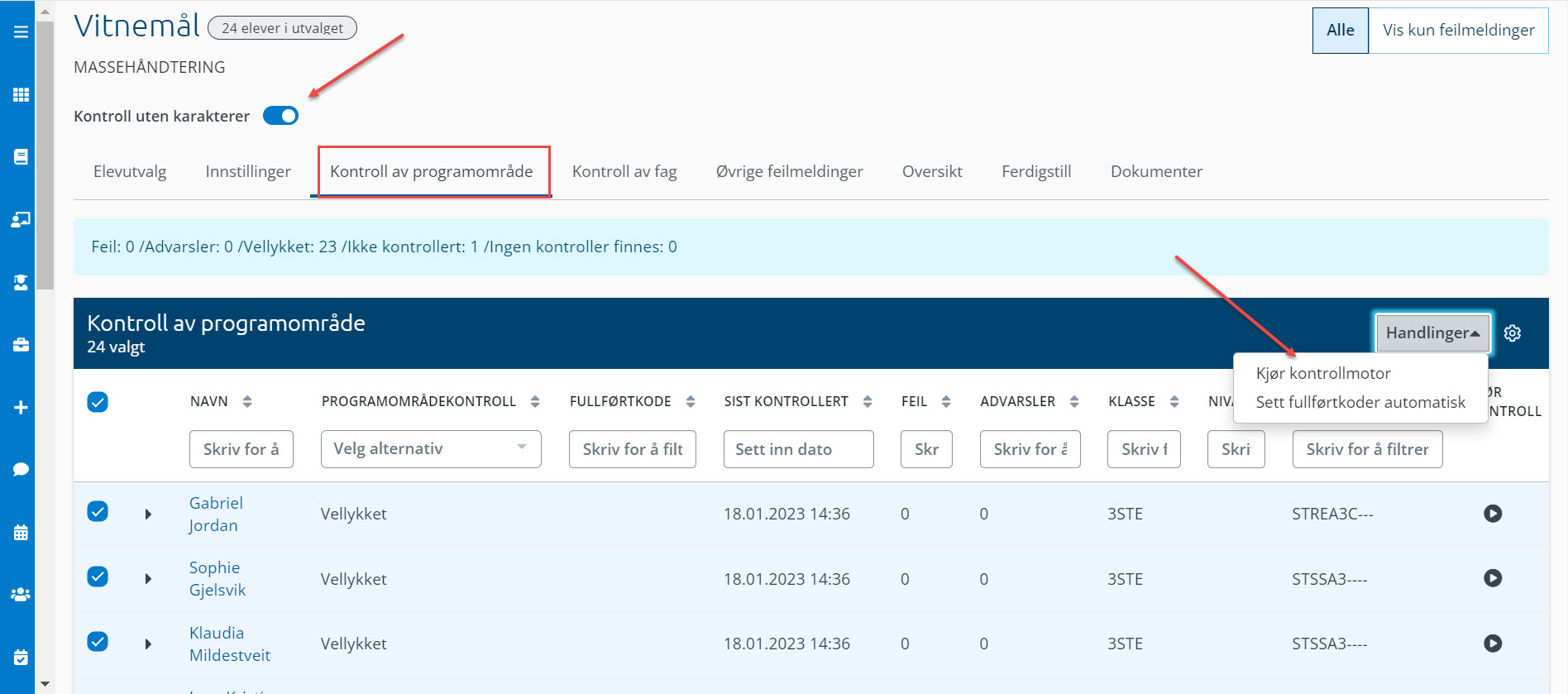The width and height of the screenshot is (1568, 694).
Task: Click NAVN filter input field
Action: coord(241,449)
